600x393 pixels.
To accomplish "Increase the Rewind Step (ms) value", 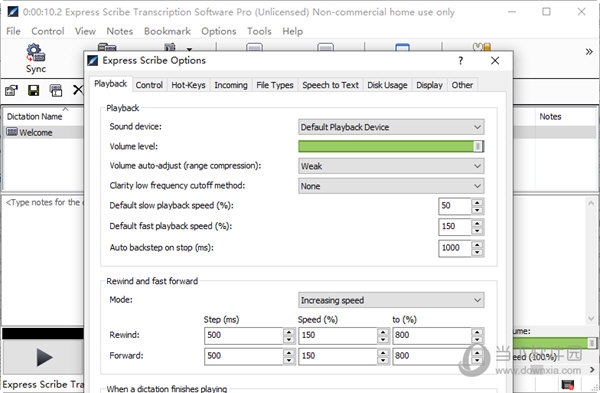I will (x=289, y=331).
